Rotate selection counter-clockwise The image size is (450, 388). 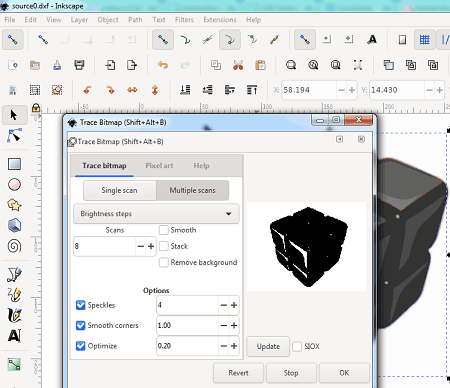click(x=88, y=90)
